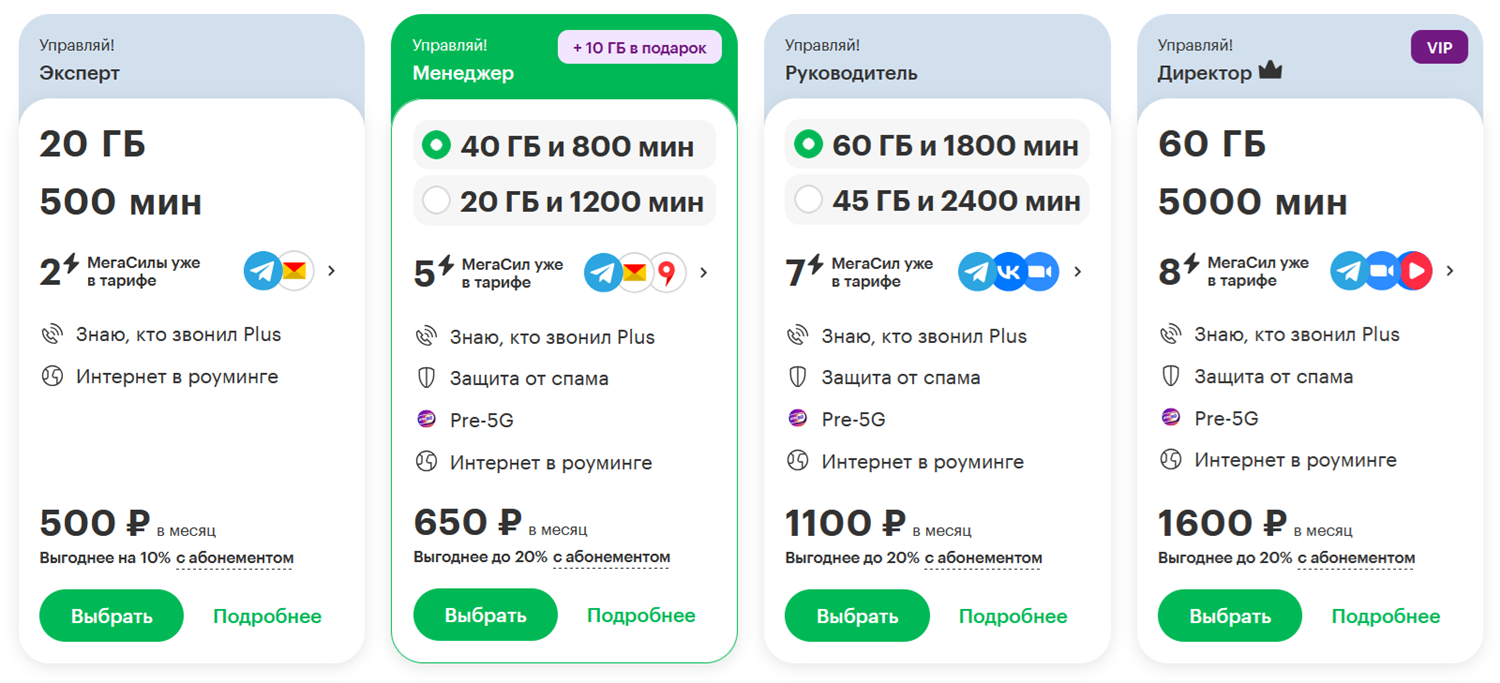Screen dimensions: 1500x683
Task: Click the Pre-5G icon in the Менеджер tariff
Action: (x=426, y=420)
